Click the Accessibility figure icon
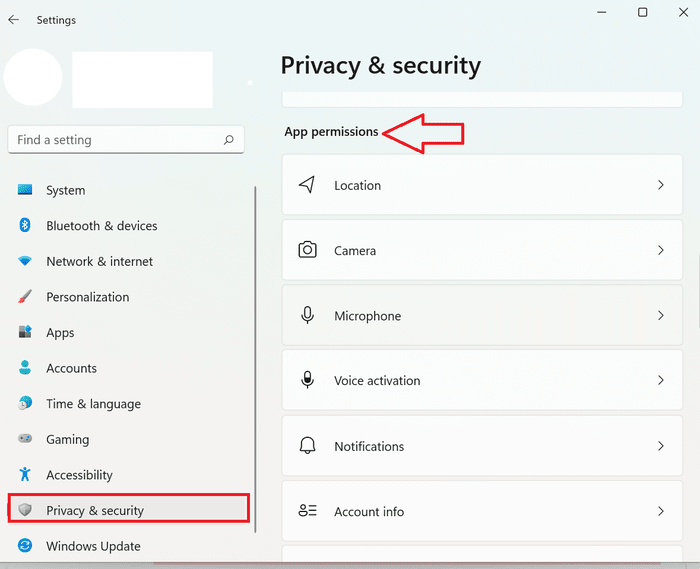Viewport: 700px width, 569px height. coord(25,474)
